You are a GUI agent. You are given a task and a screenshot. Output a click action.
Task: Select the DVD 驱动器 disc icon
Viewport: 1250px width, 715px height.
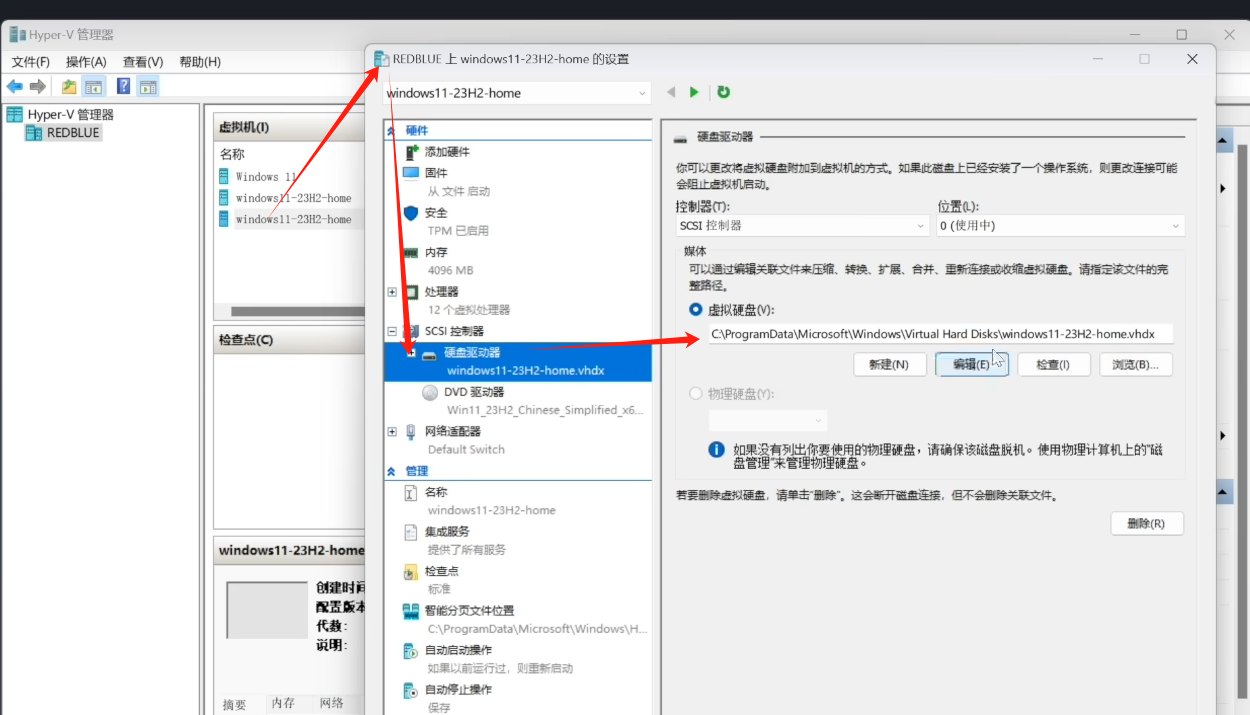point(430,392)
